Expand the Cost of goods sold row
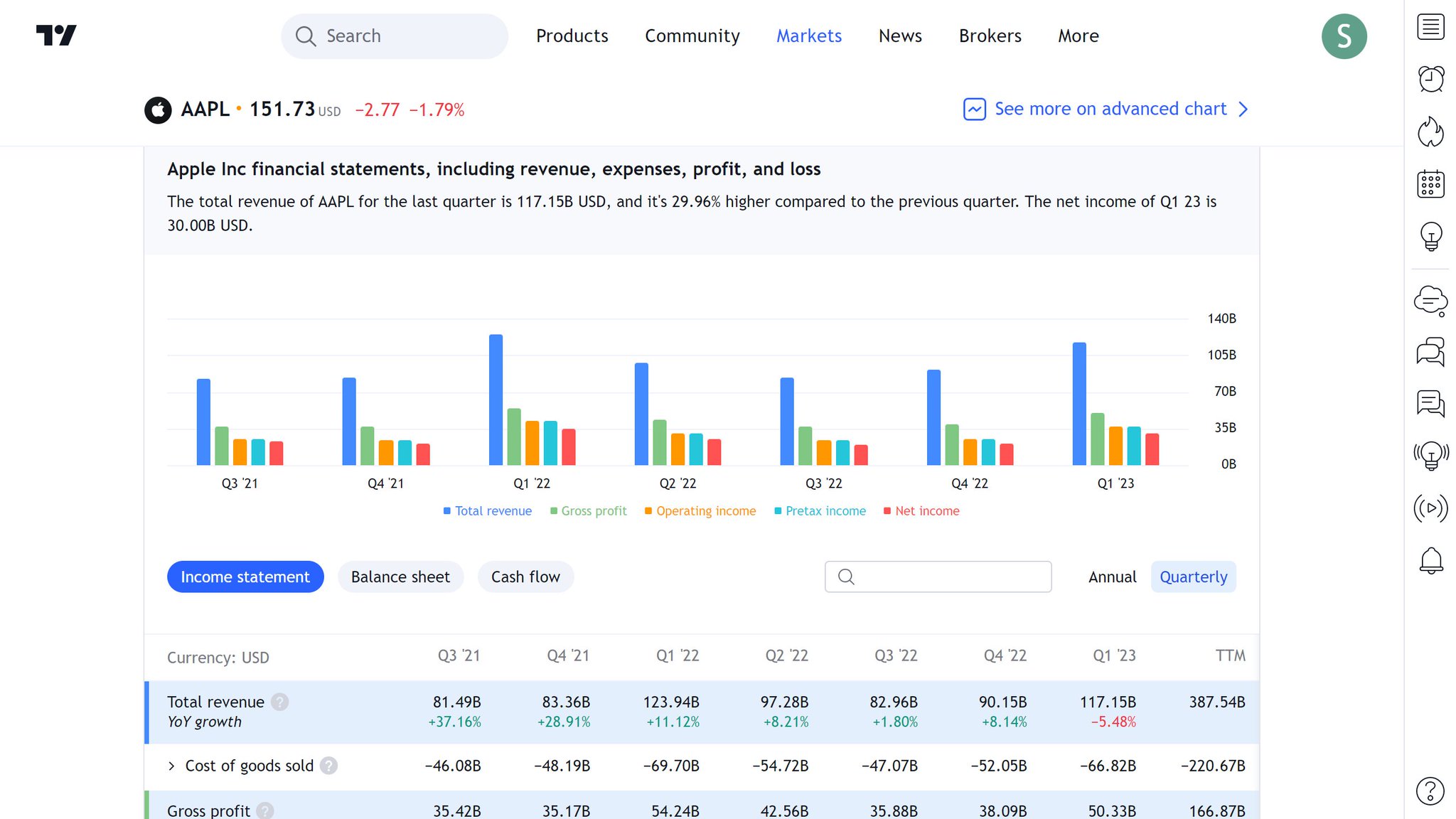This screenshot has width=1456, height=819. click(x=171, y=766)
